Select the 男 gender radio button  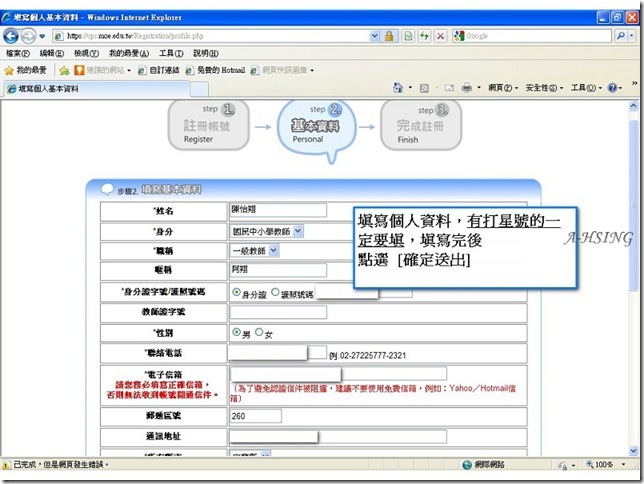pos(236,332)
